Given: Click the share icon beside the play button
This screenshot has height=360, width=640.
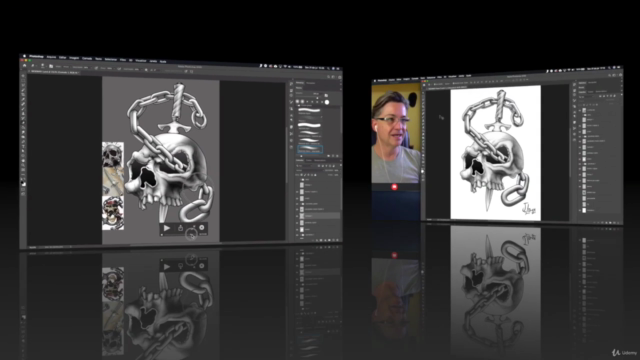Looking at the screenshot, I should [180, 228].
